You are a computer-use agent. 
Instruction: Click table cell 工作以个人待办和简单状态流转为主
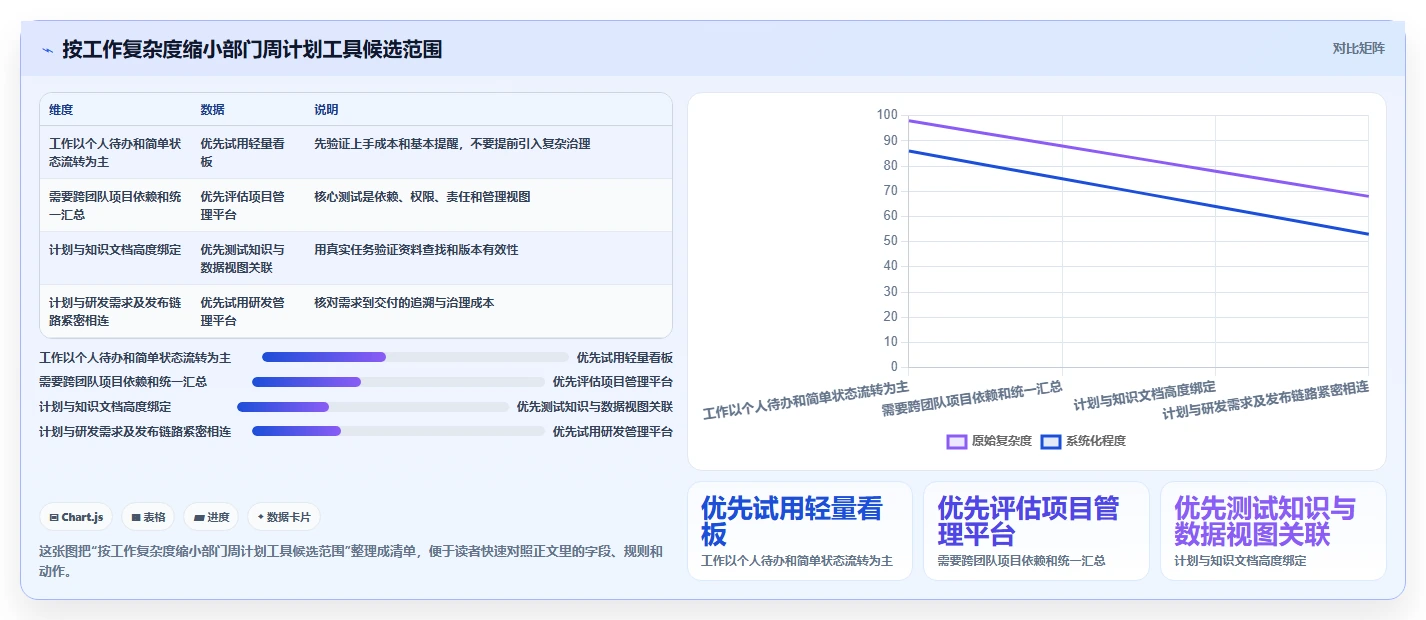pos(115,152)
